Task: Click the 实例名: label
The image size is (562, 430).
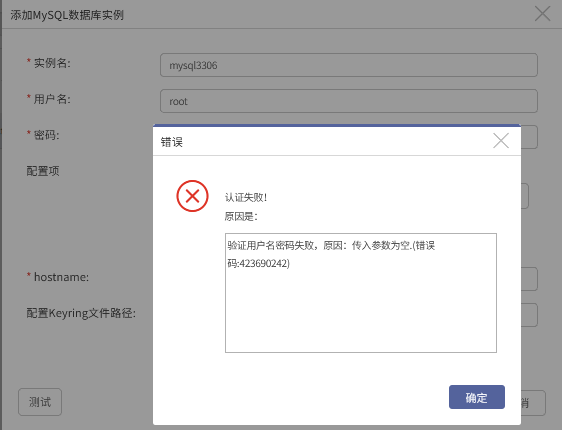Action: (x=52, y=63)
